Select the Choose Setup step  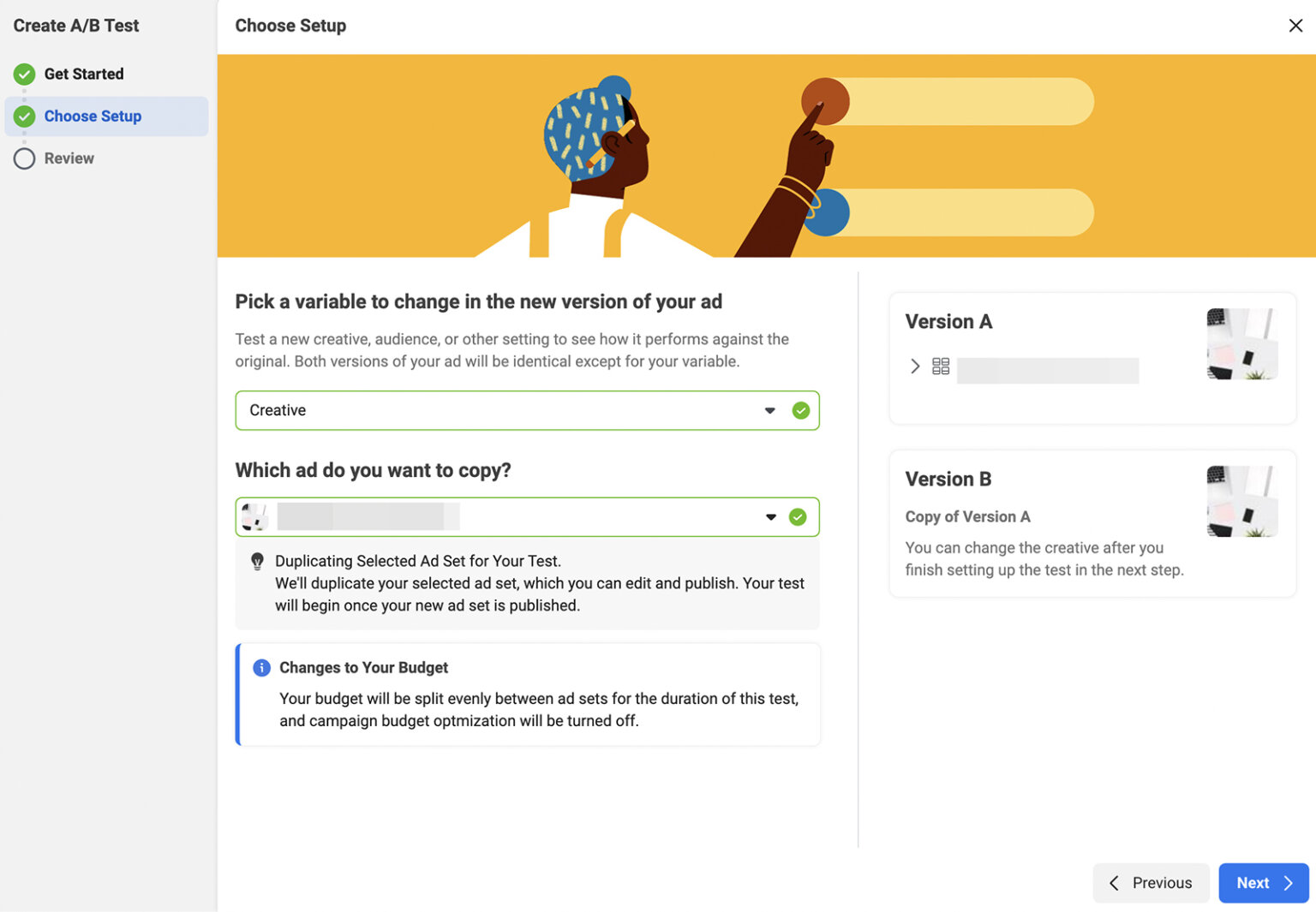tap(93, 116)
